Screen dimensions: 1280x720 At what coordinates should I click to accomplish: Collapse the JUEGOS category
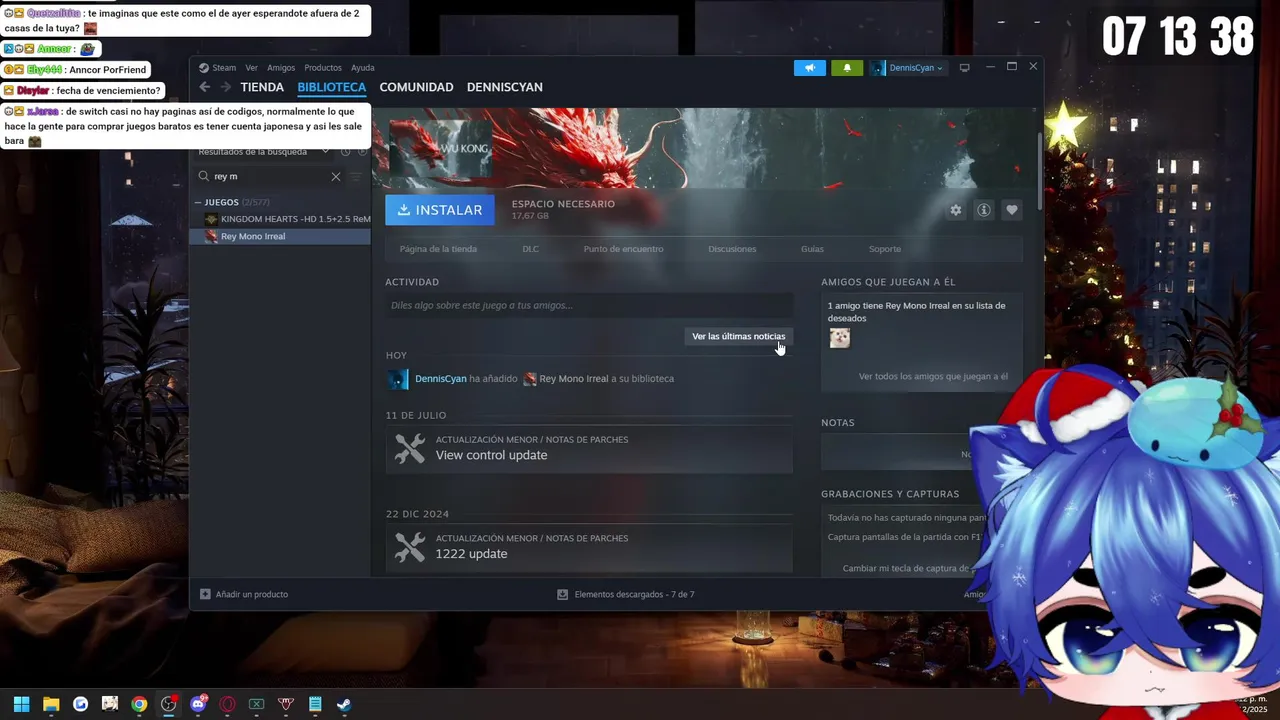(x=198, y=202)
